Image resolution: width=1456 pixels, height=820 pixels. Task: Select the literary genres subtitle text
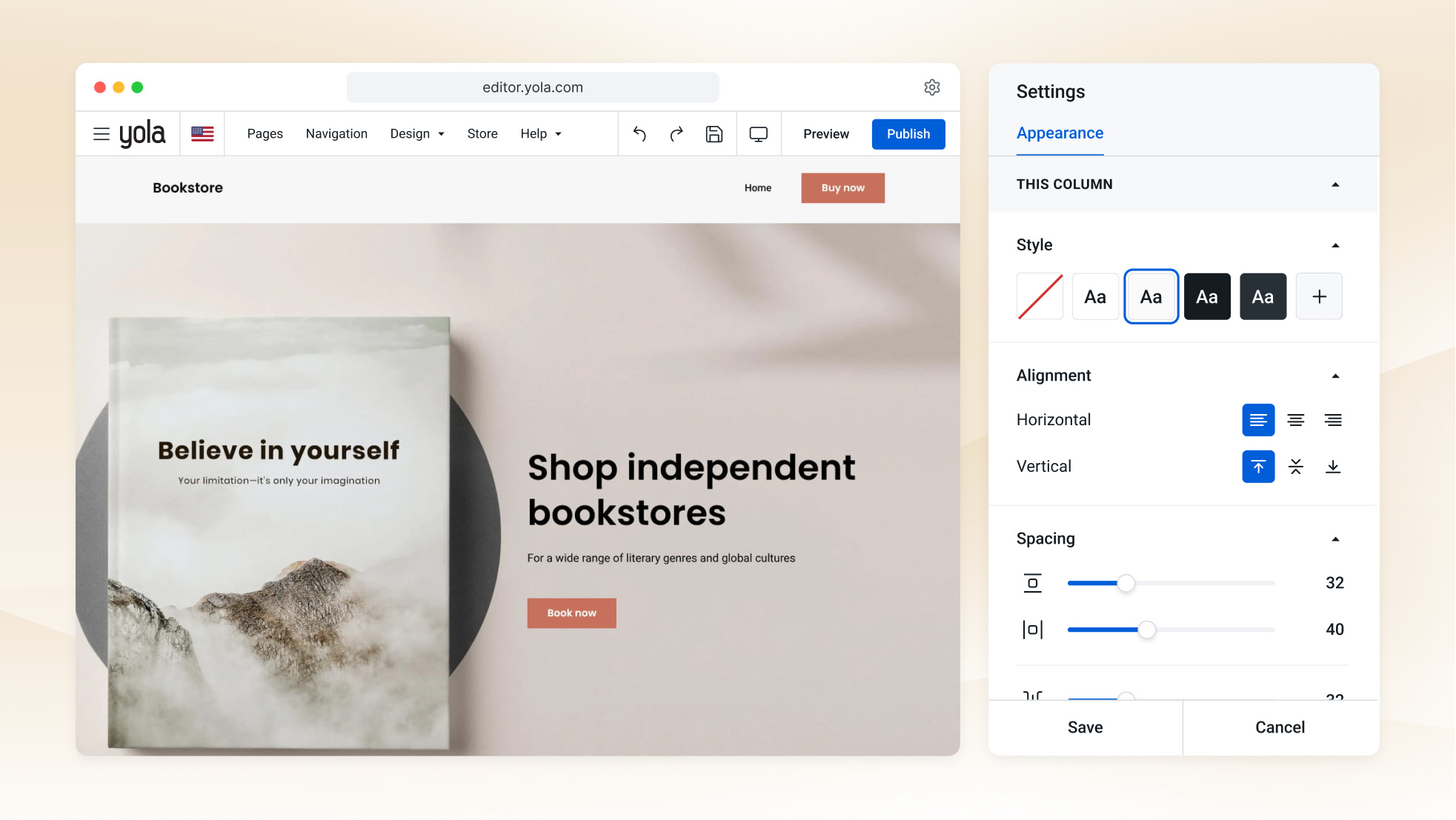(x=661, y=559)
